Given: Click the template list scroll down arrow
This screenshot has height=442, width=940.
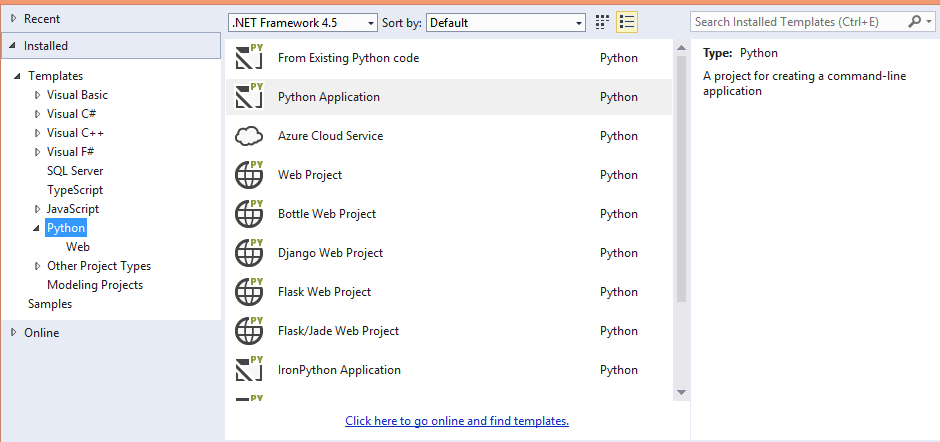Looking at the screenshot, I should (x=682, y=391).
